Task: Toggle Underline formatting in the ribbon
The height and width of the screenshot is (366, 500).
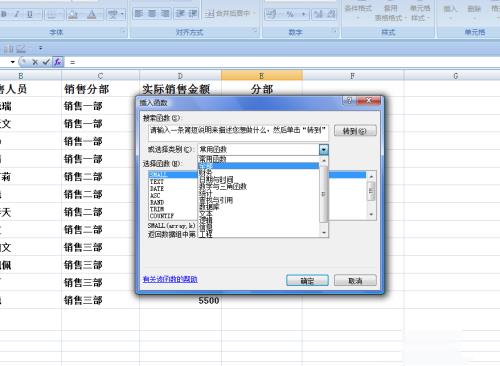Action: point(30,14)
